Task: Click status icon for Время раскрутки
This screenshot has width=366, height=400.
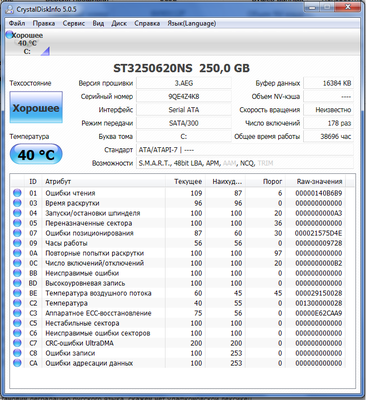Action: point(17,203)
